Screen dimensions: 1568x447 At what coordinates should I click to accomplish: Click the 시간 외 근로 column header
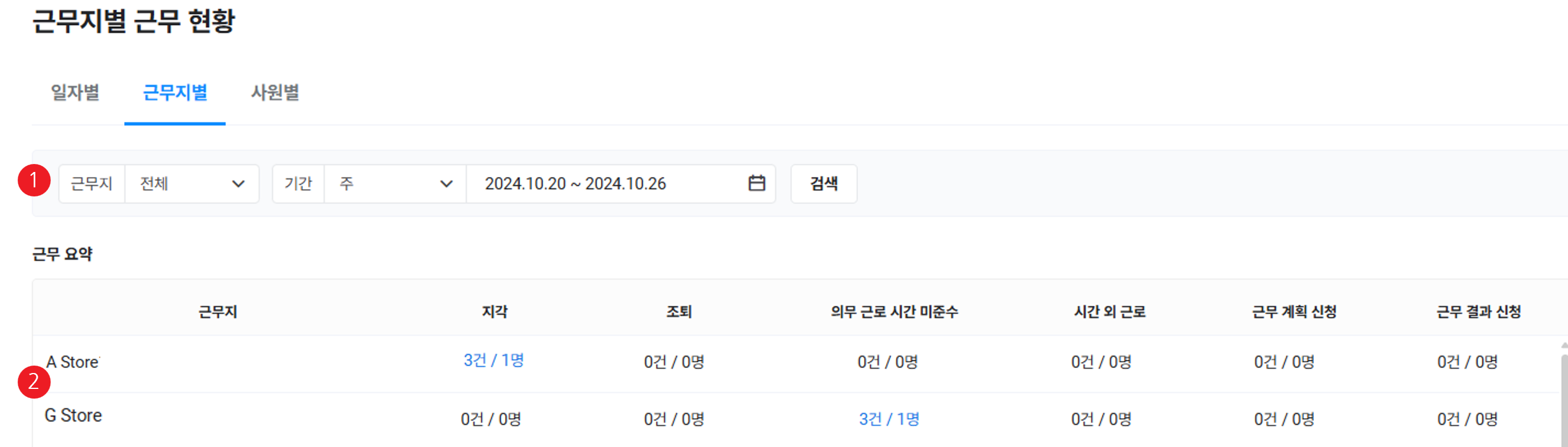pyautogui.click(x=1110, y=312)
